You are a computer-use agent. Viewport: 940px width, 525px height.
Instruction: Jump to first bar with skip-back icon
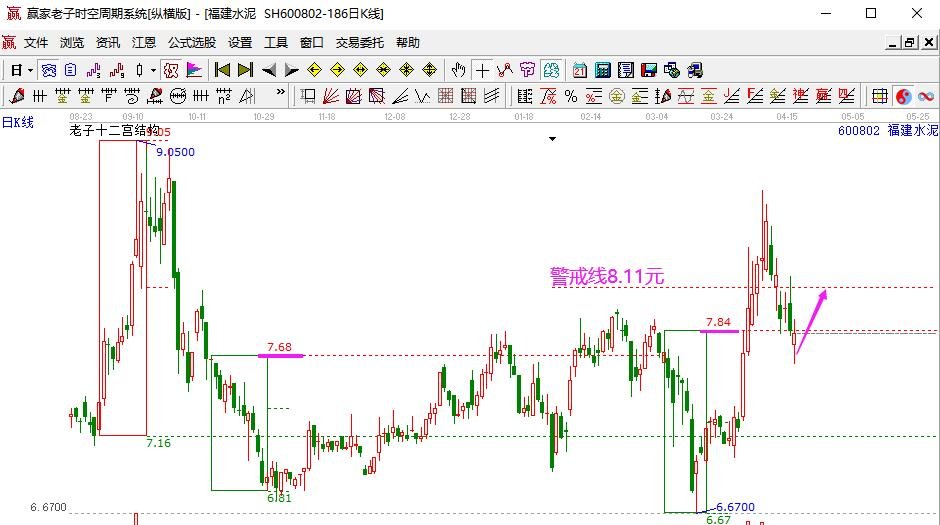tap(222, 70)
